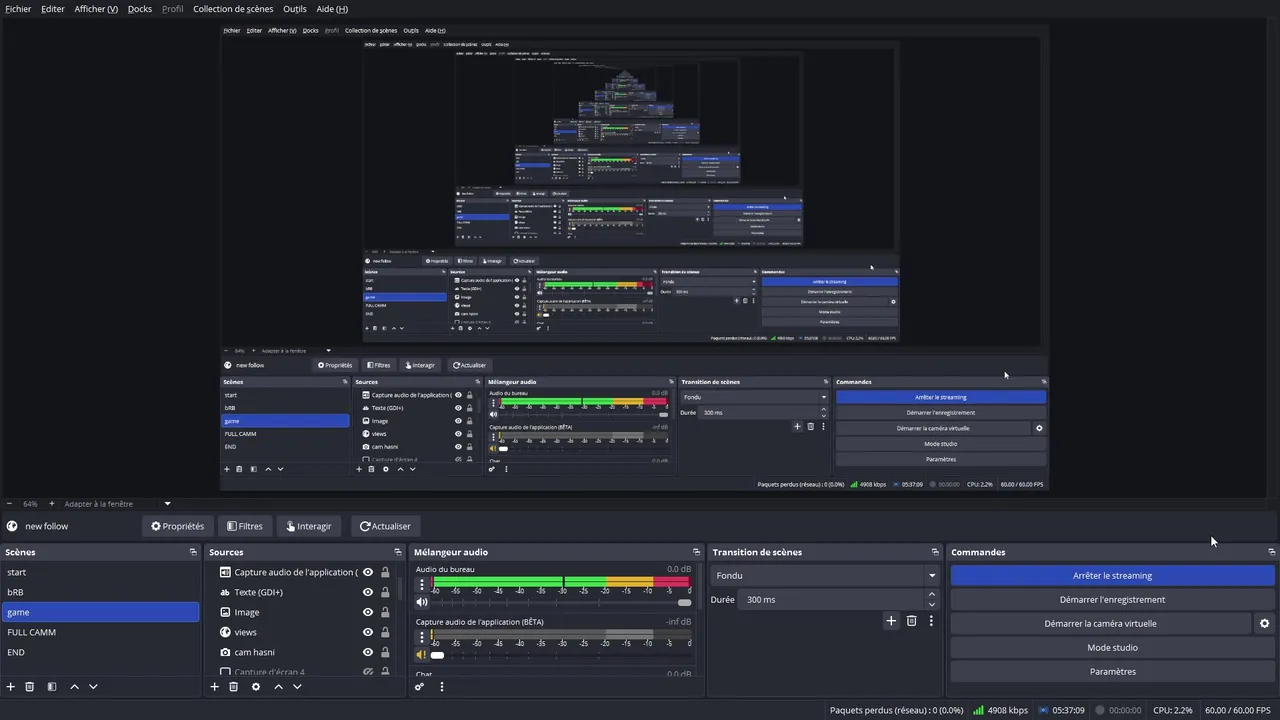Screen dimensions: 1280x720
Task: Open the Fichier menu
Action: (x=18, y=9)
